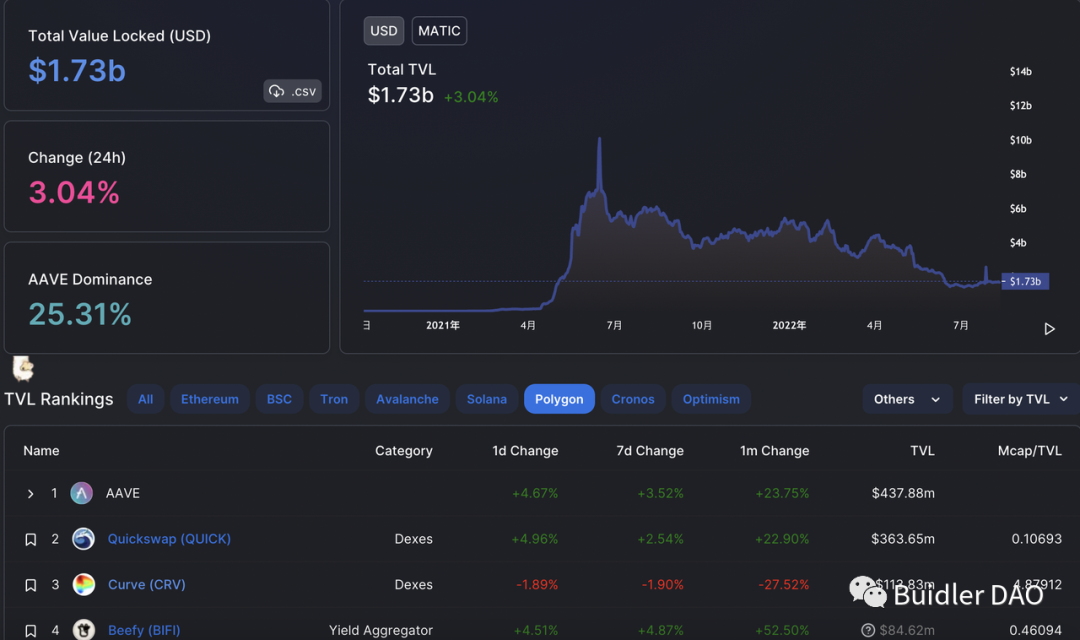This screenshot has height=640, width=1080.
Task: Sort table by 1m Change column
Action: [x=774, y=451]
